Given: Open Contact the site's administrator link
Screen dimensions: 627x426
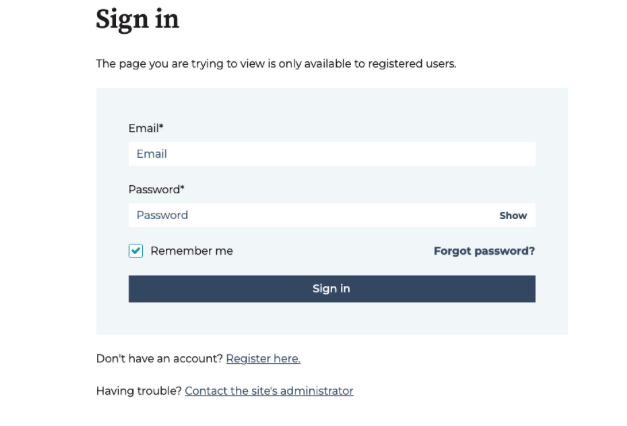Looking at the screenshot, I should click(x=269, y=391).
